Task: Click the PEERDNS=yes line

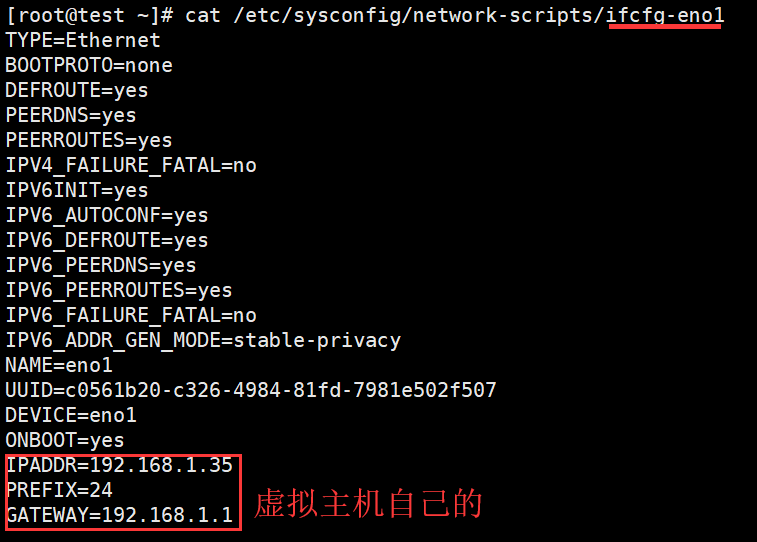Action: (71, 115)
